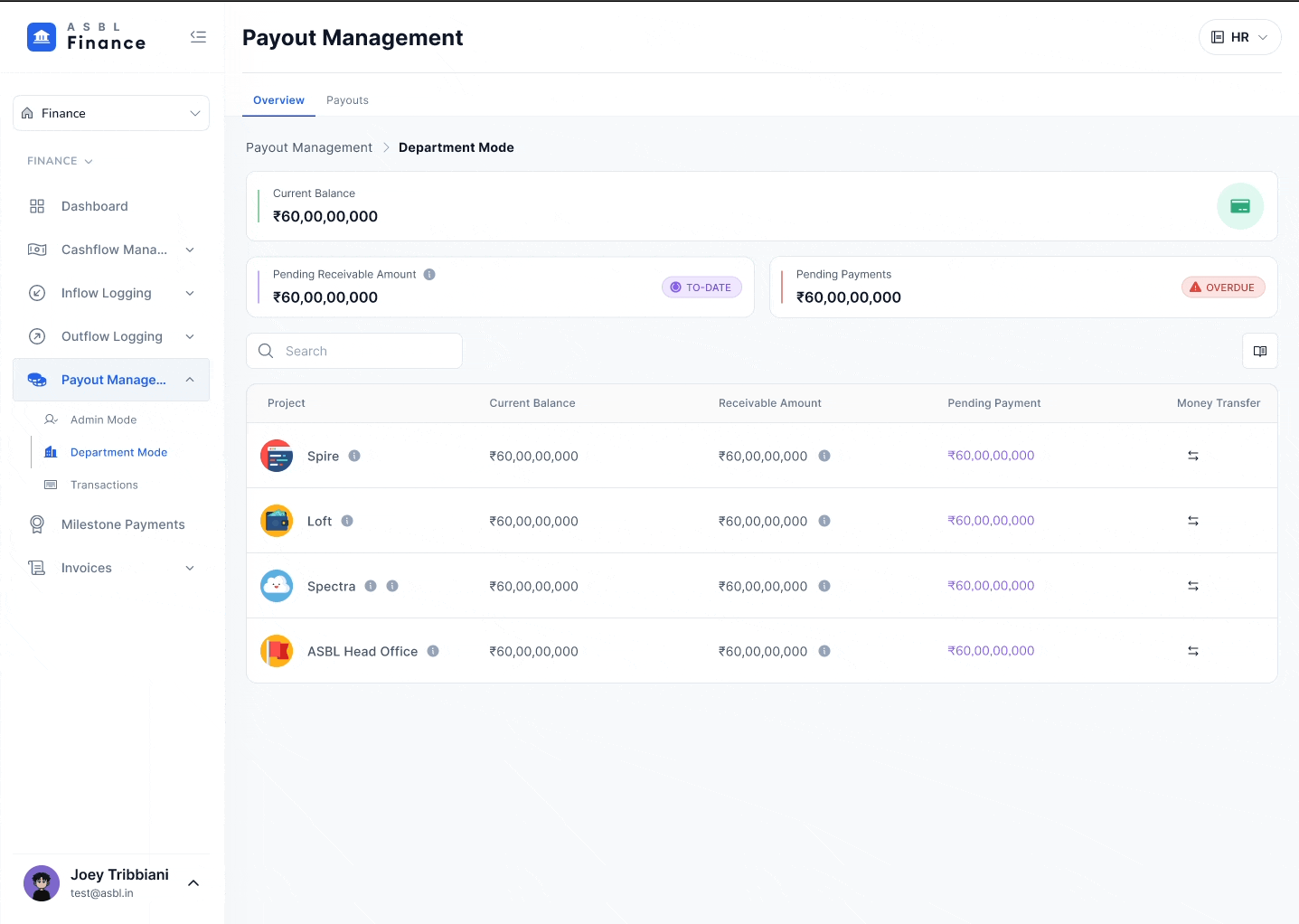Expand Inflow Logging submenu chevron

[190, 293]
